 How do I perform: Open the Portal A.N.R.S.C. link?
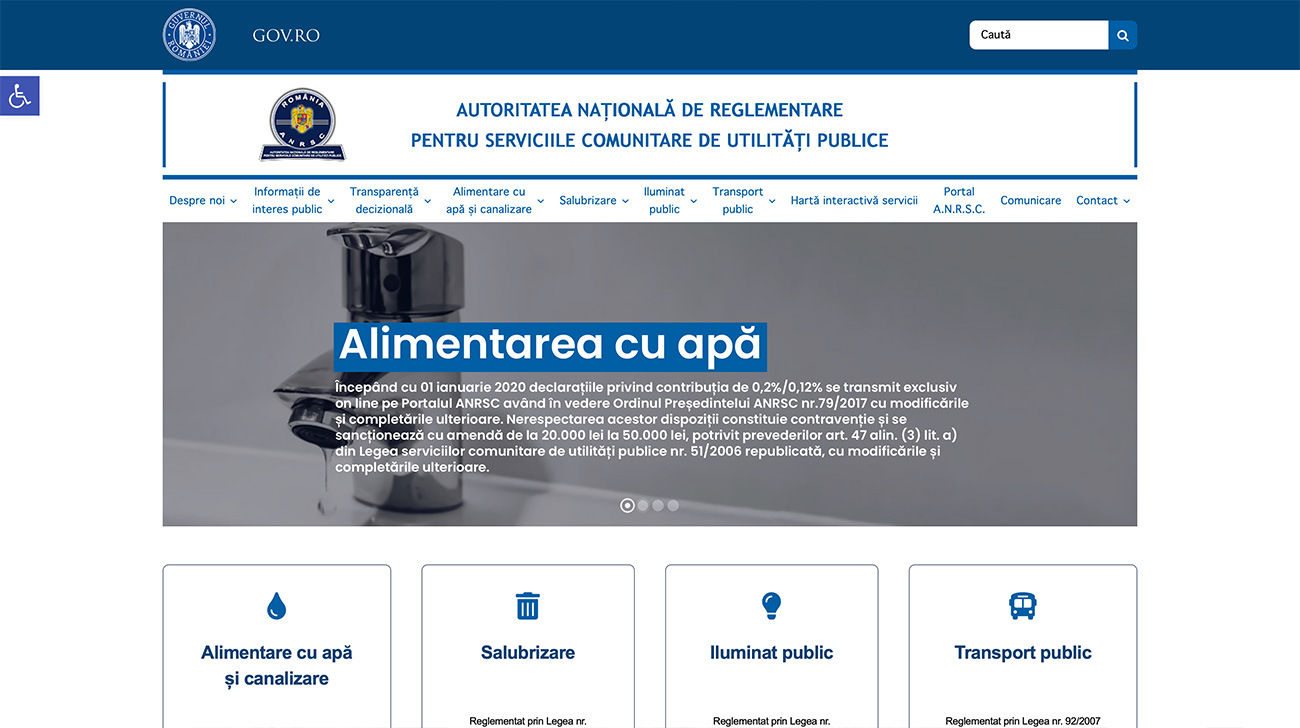point(959,201)
